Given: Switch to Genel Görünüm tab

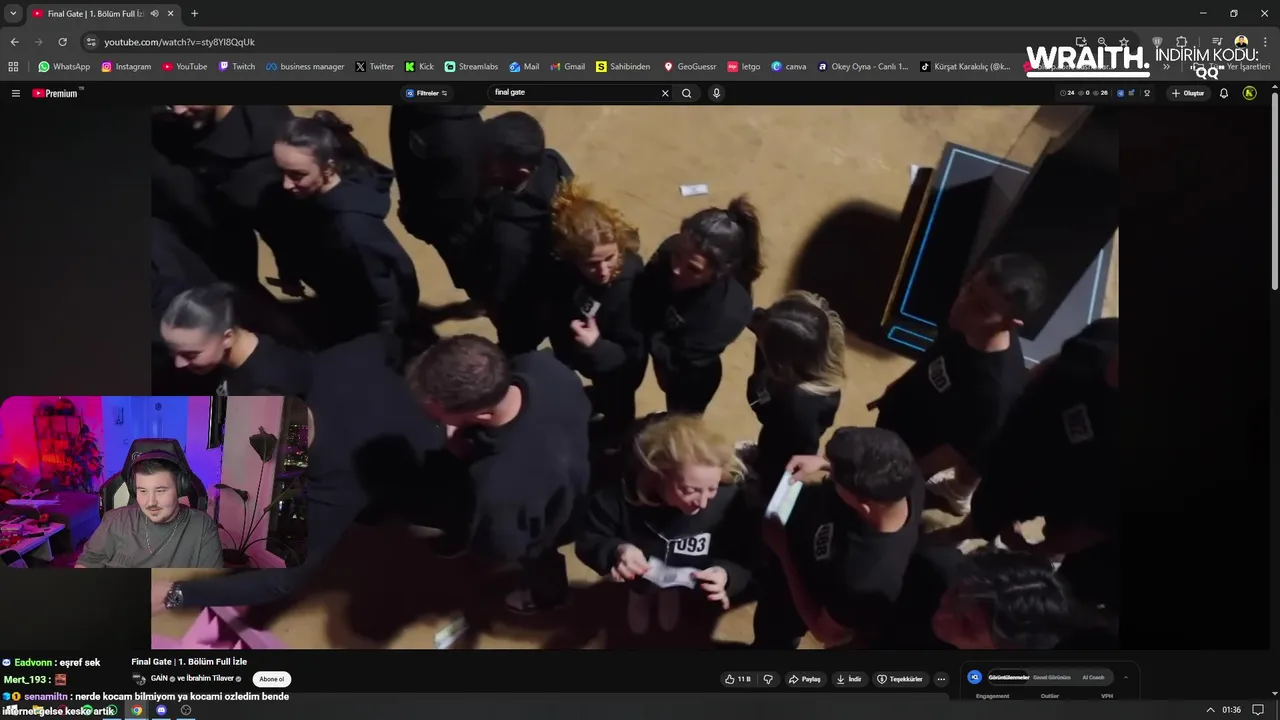Looking at the screenshot, I should tap(1052, 677).
